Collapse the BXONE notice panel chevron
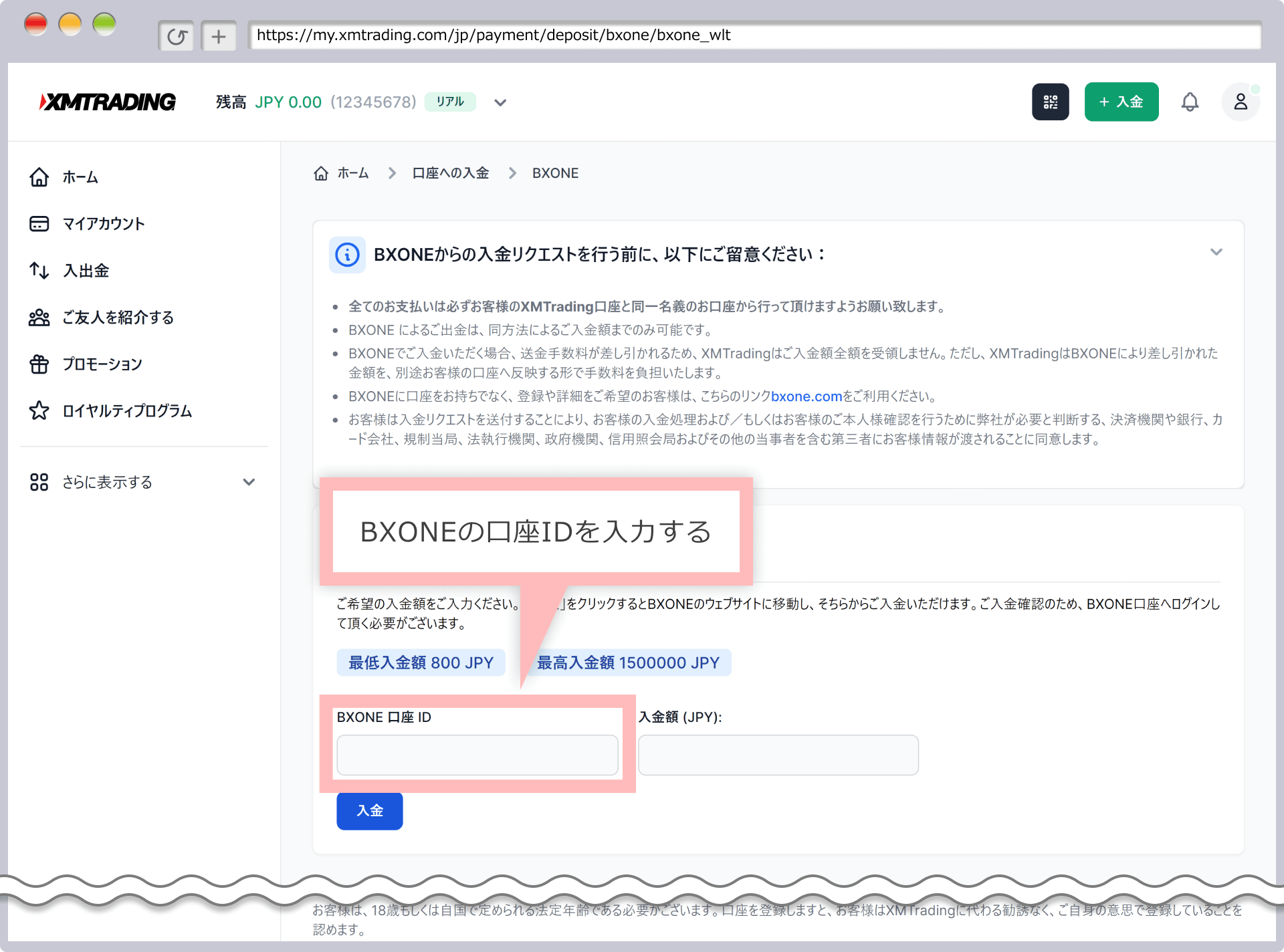 (1216, 253)
